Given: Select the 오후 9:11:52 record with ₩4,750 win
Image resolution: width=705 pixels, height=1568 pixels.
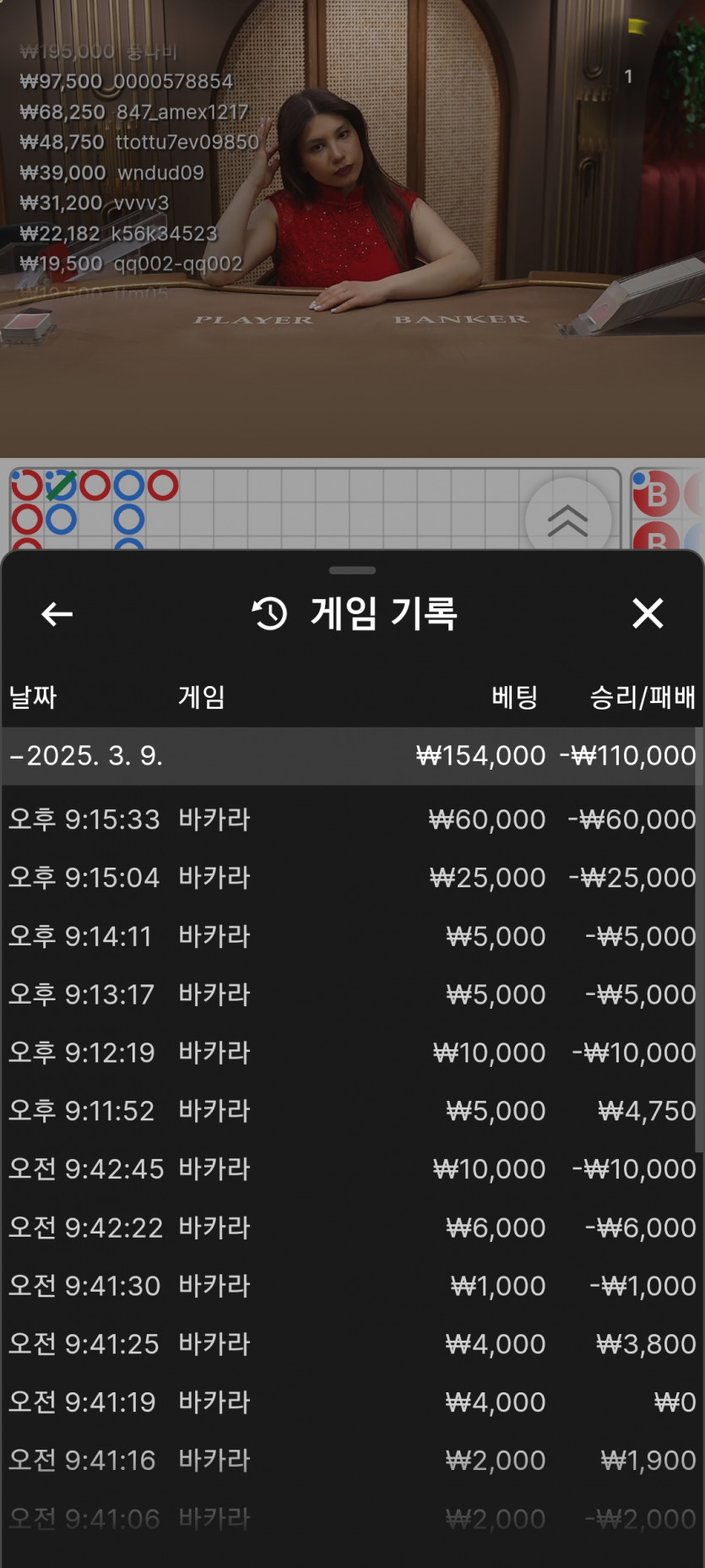Looking at the screenshot, I should [352, 1110].
